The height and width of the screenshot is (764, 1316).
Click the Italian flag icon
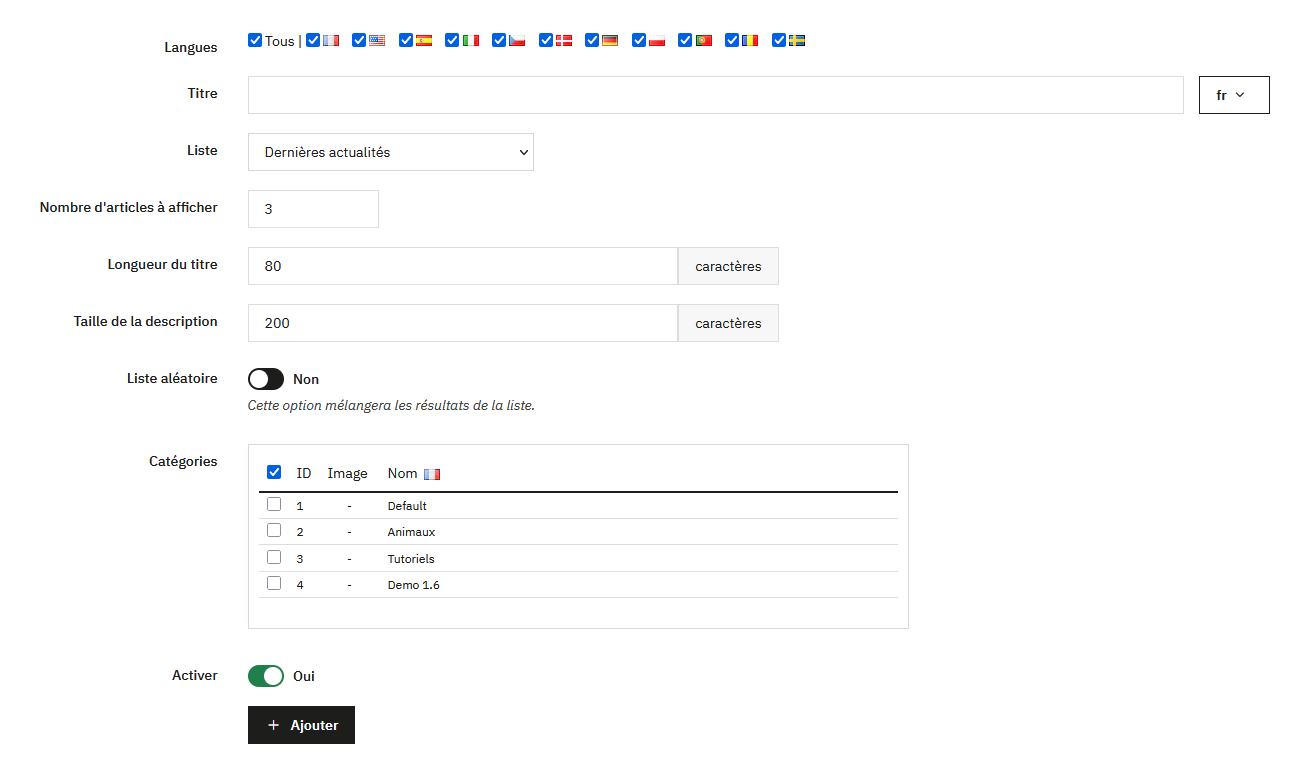pos(470,41)
